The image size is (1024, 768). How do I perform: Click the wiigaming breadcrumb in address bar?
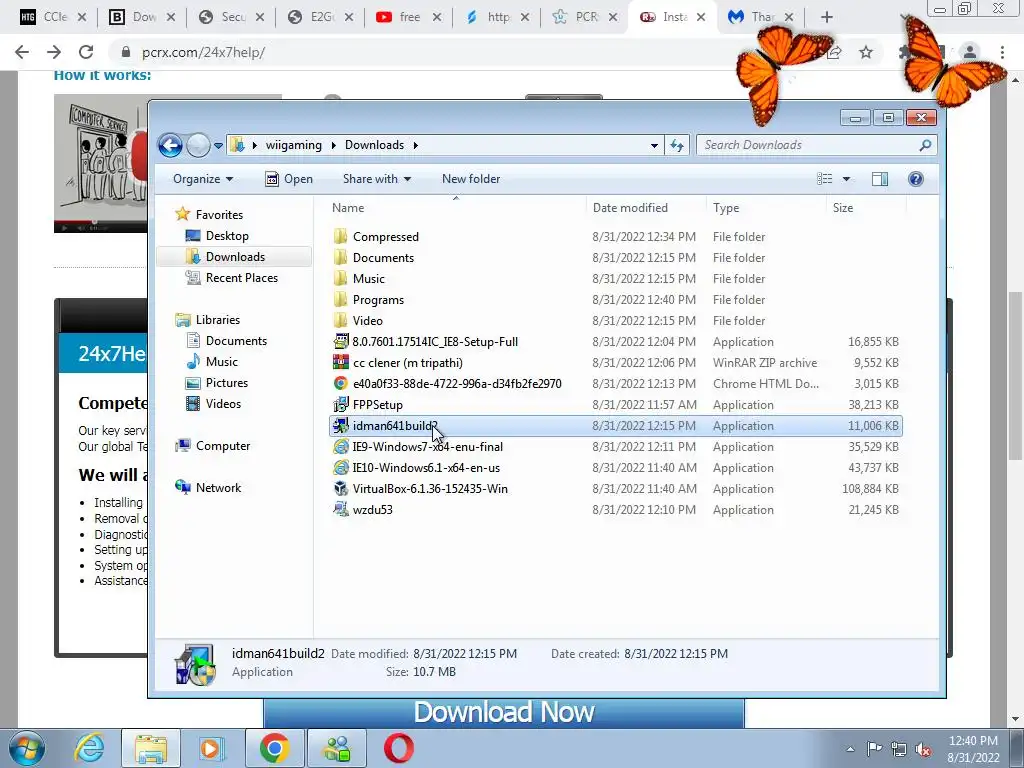coord(293,145)
